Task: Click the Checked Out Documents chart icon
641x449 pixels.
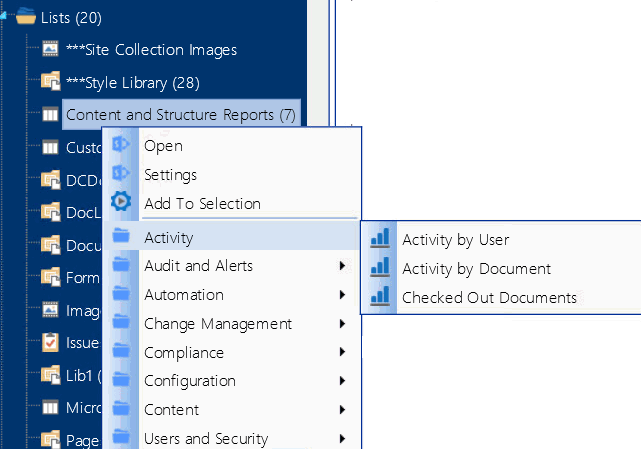Action: [x=379, y=297]
